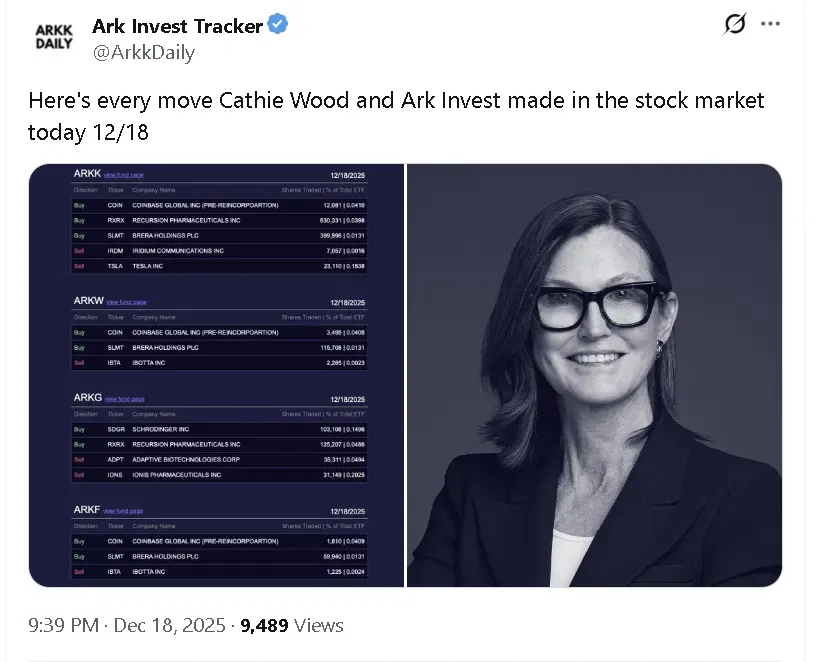Select the SDGR Schrodinger Inc row
Viewport: 817px width, 662px height.
(219, 428)
